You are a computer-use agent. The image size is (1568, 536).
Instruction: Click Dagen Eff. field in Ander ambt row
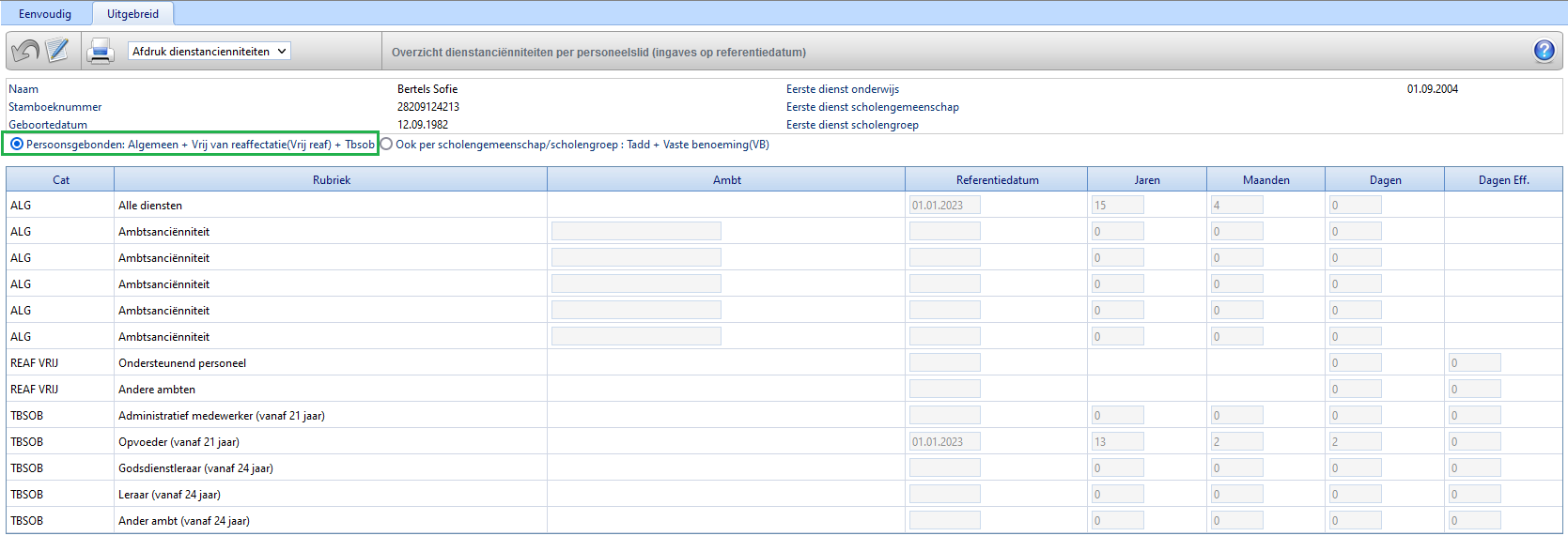tap(1475, 520)
